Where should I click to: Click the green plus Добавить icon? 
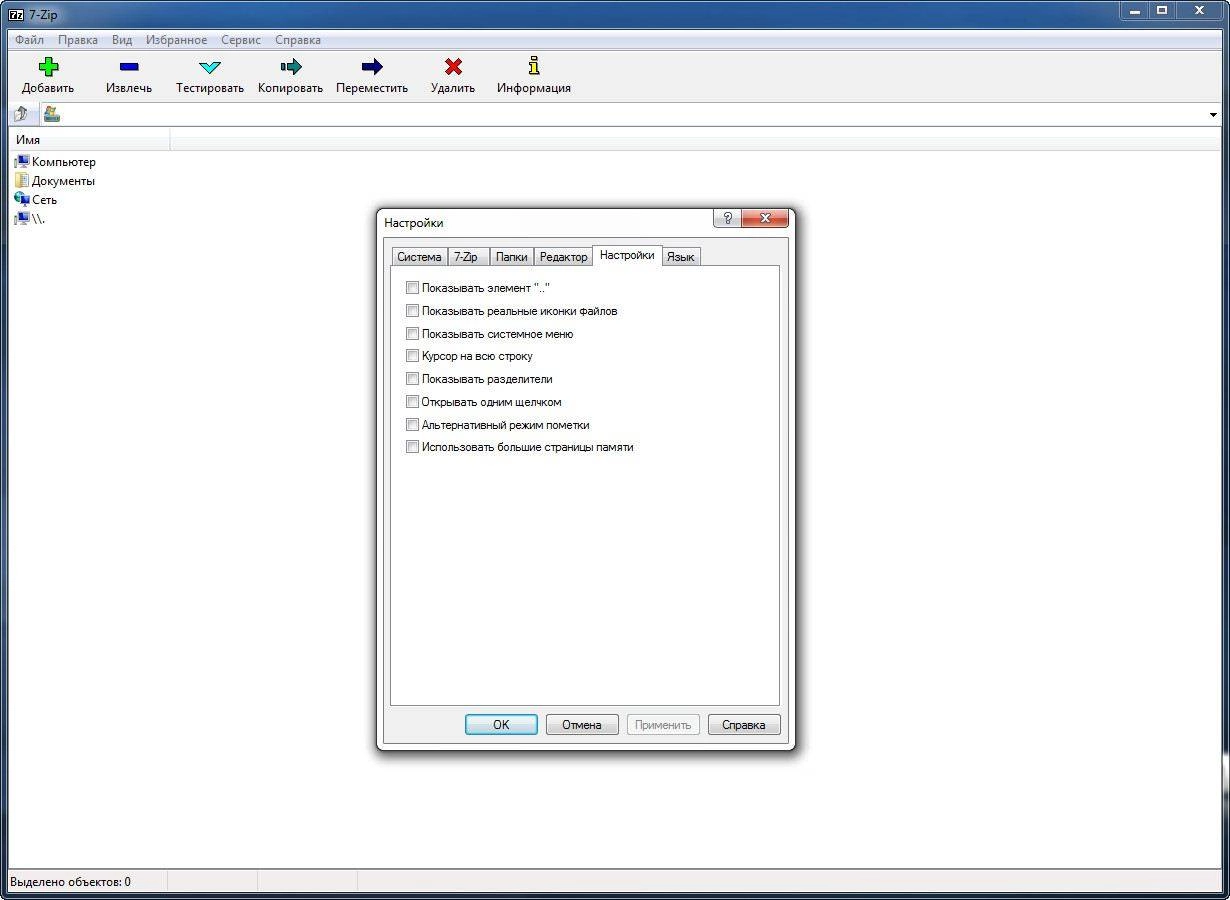click(x=48, y=67)
